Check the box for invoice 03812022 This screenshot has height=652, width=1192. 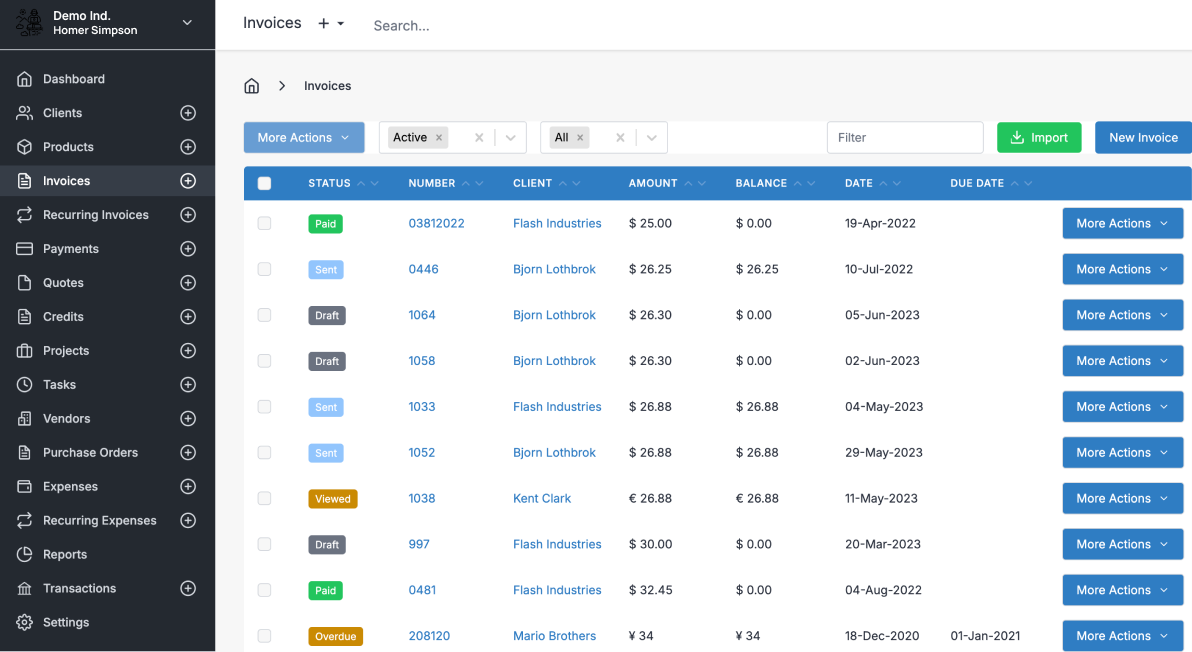tap(264, 224)
